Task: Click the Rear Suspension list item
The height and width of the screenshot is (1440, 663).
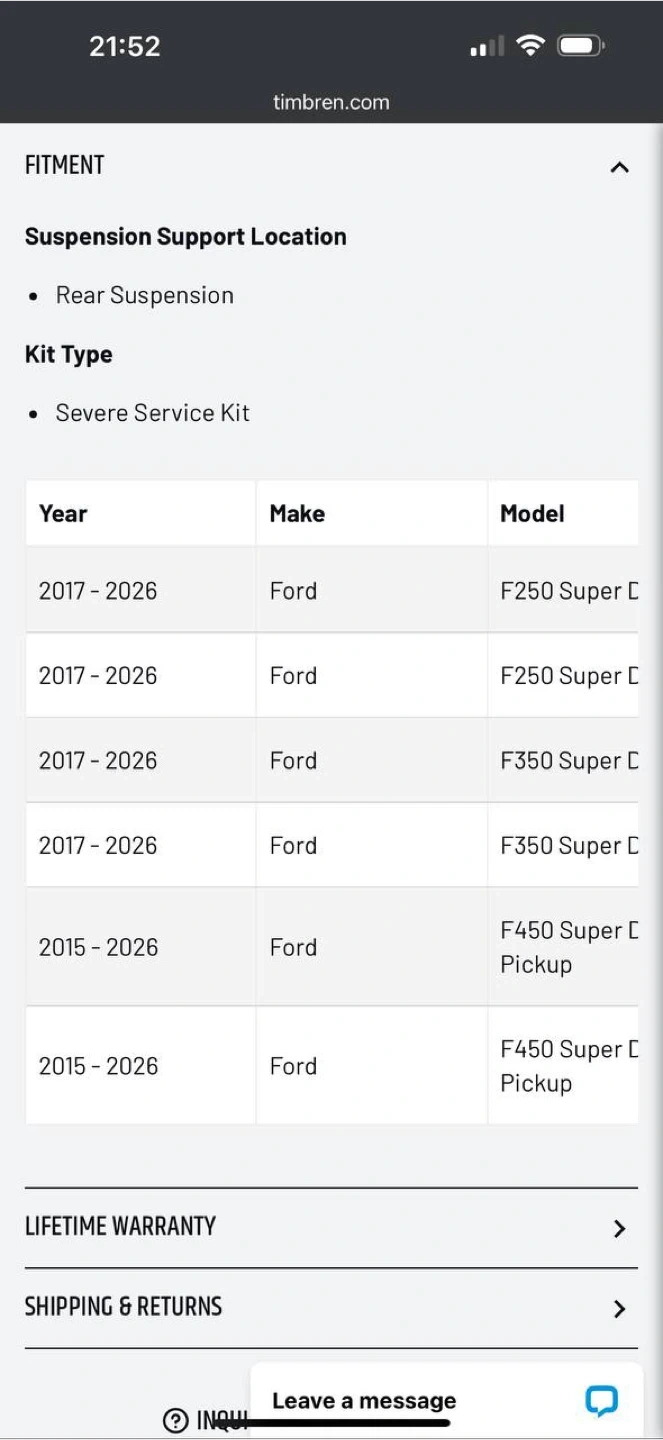Action: tap(144, 295)
